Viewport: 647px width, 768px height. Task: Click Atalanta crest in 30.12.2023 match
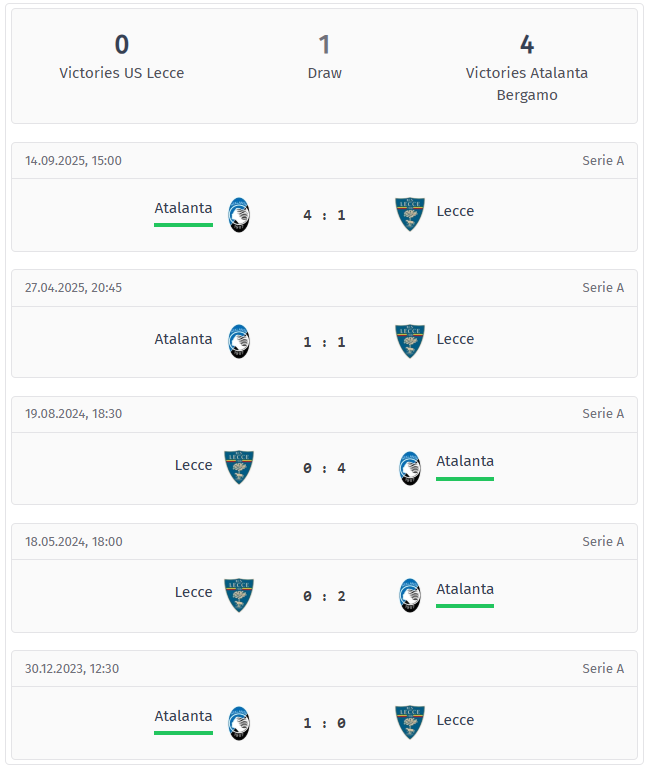coord(239,723)
